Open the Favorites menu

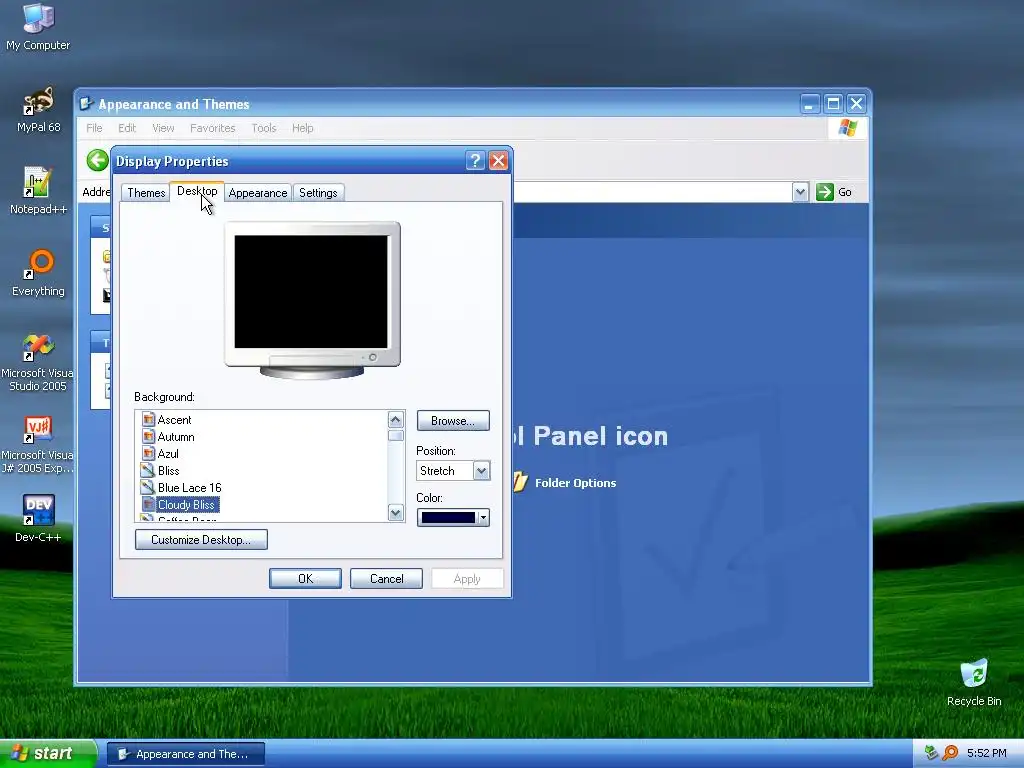[x=212, y=128]
